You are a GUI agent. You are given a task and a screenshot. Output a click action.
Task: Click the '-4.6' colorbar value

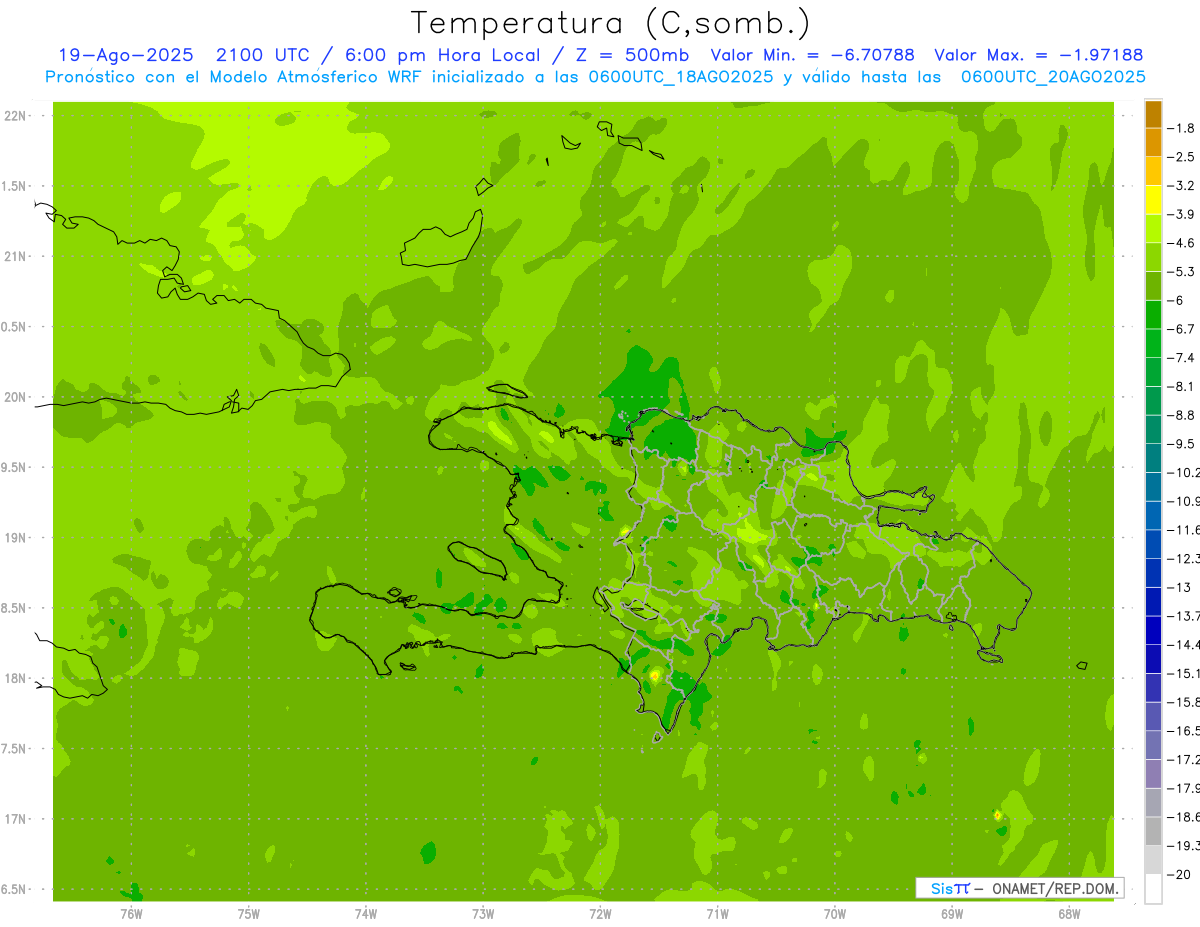coord(1183,243)
